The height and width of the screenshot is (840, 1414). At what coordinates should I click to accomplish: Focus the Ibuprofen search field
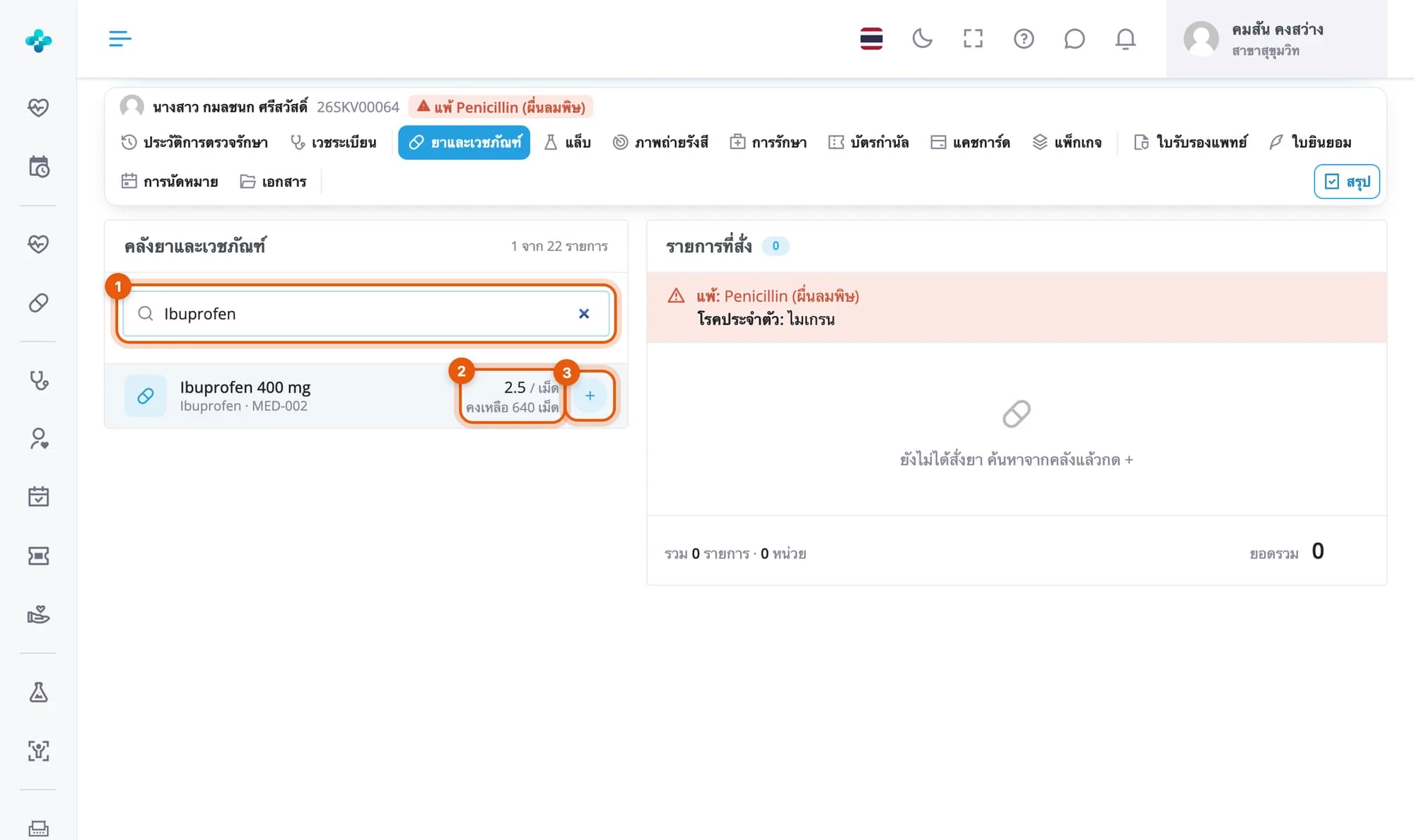click(x=366, y=313)
